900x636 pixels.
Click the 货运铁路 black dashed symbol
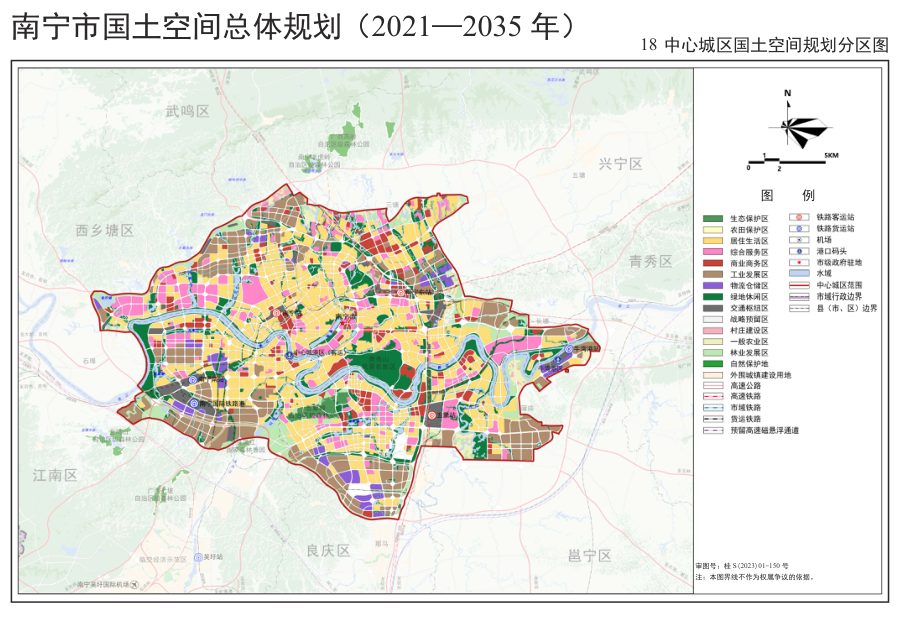713,419
